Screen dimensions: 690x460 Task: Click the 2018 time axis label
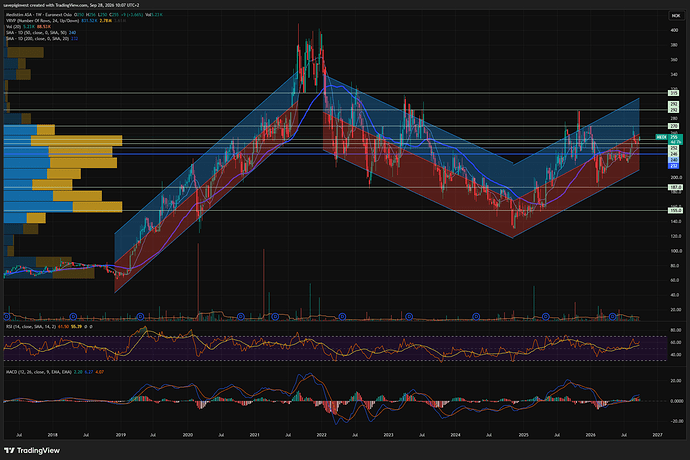52,435
